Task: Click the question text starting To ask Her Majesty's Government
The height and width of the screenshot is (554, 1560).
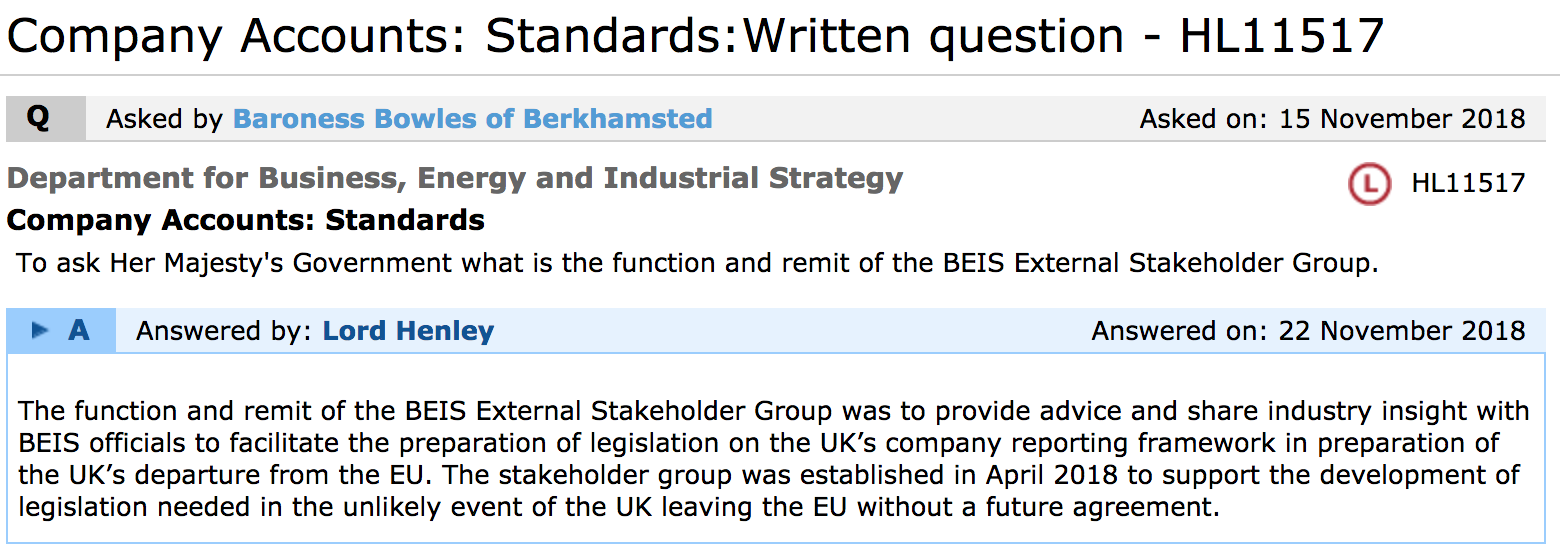Action: click(697, 264)
